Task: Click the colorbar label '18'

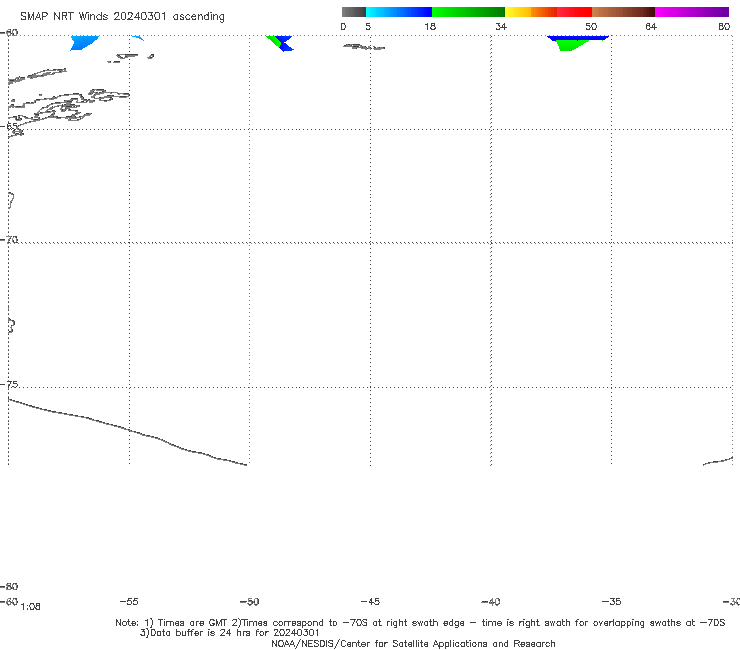Action: tap(430, 26)
